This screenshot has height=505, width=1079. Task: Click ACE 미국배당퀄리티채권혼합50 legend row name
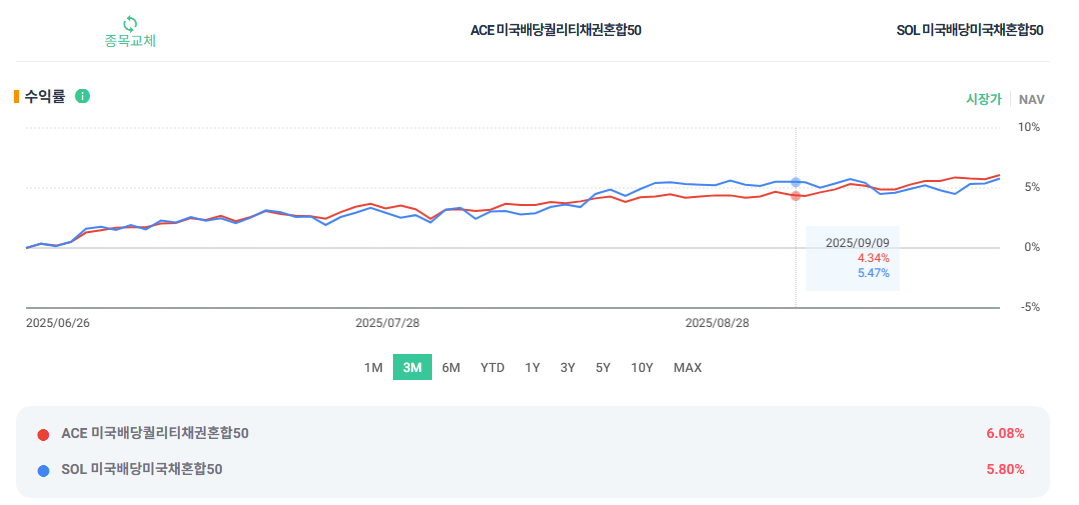pos(155,433)
